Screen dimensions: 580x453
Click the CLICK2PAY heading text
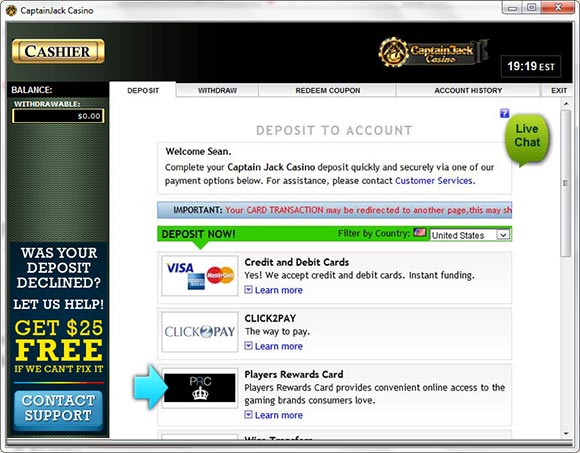point(270,318)
